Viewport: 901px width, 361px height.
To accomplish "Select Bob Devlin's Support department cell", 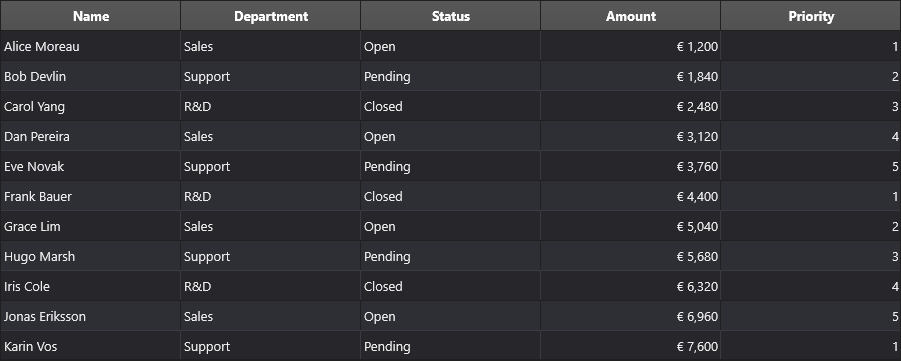I will tap(271, 76).
